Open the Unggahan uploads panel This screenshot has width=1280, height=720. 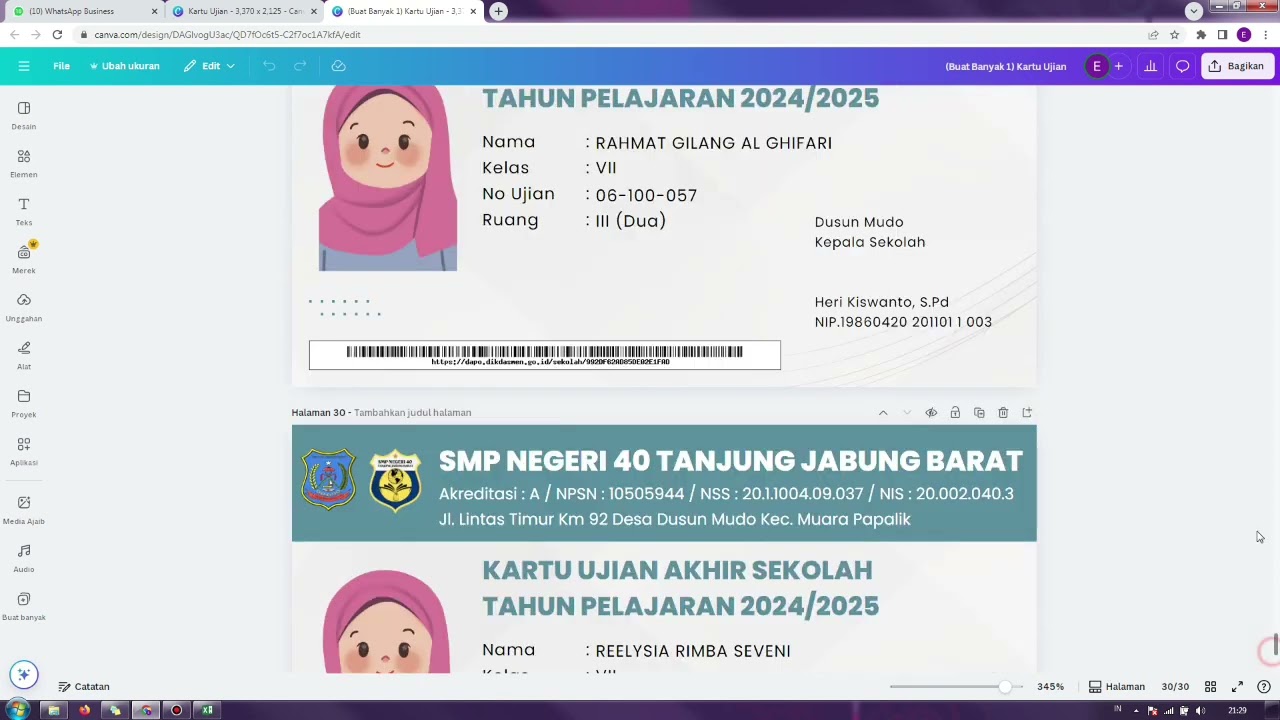pos(24,308)
